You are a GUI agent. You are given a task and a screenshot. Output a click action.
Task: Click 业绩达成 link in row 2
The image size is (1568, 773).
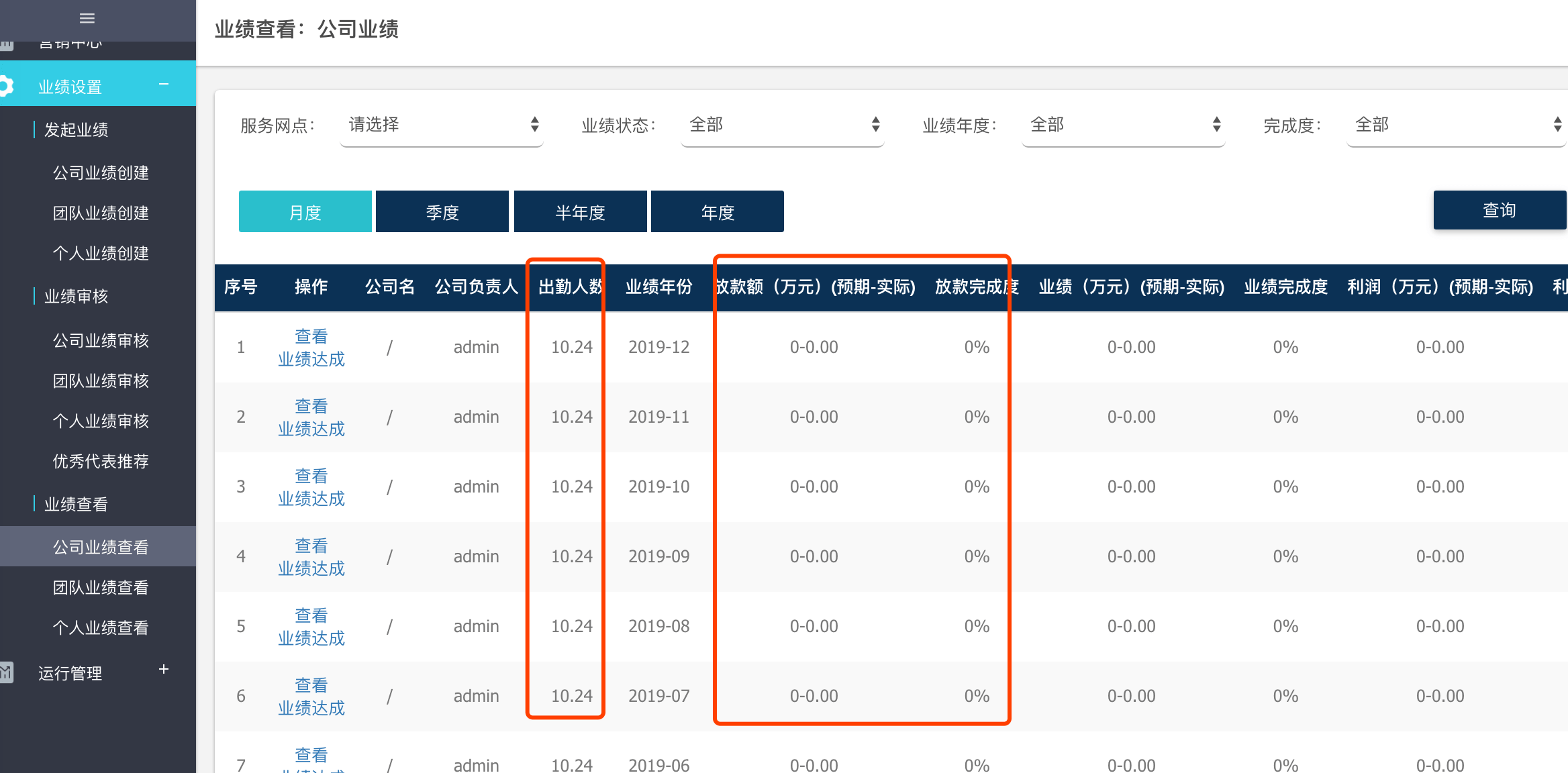coord(311,429)
